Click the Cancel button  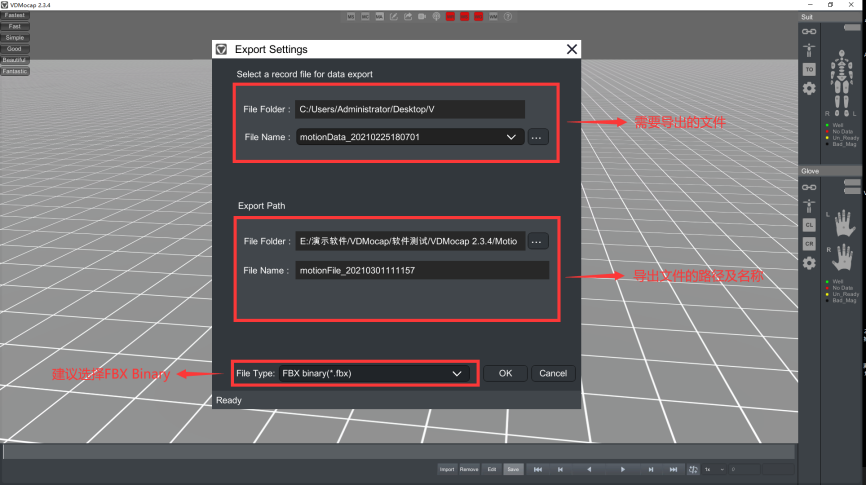click(x=553, y=373)
